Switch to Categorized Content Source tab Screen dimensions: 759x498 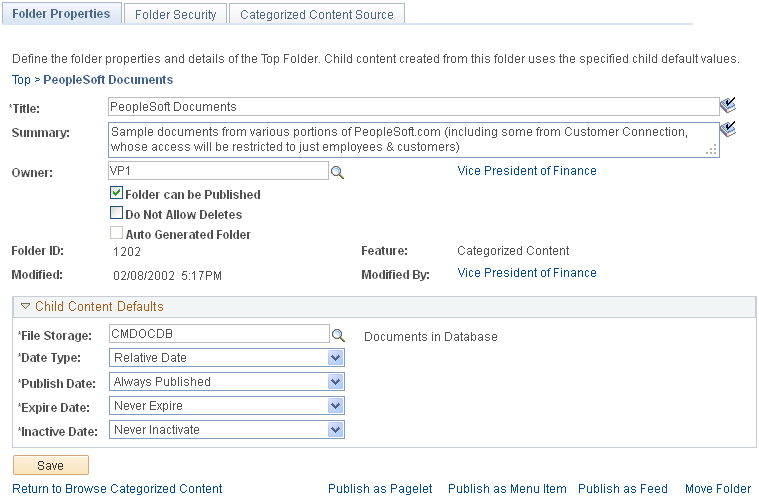[x=317, y=15]
